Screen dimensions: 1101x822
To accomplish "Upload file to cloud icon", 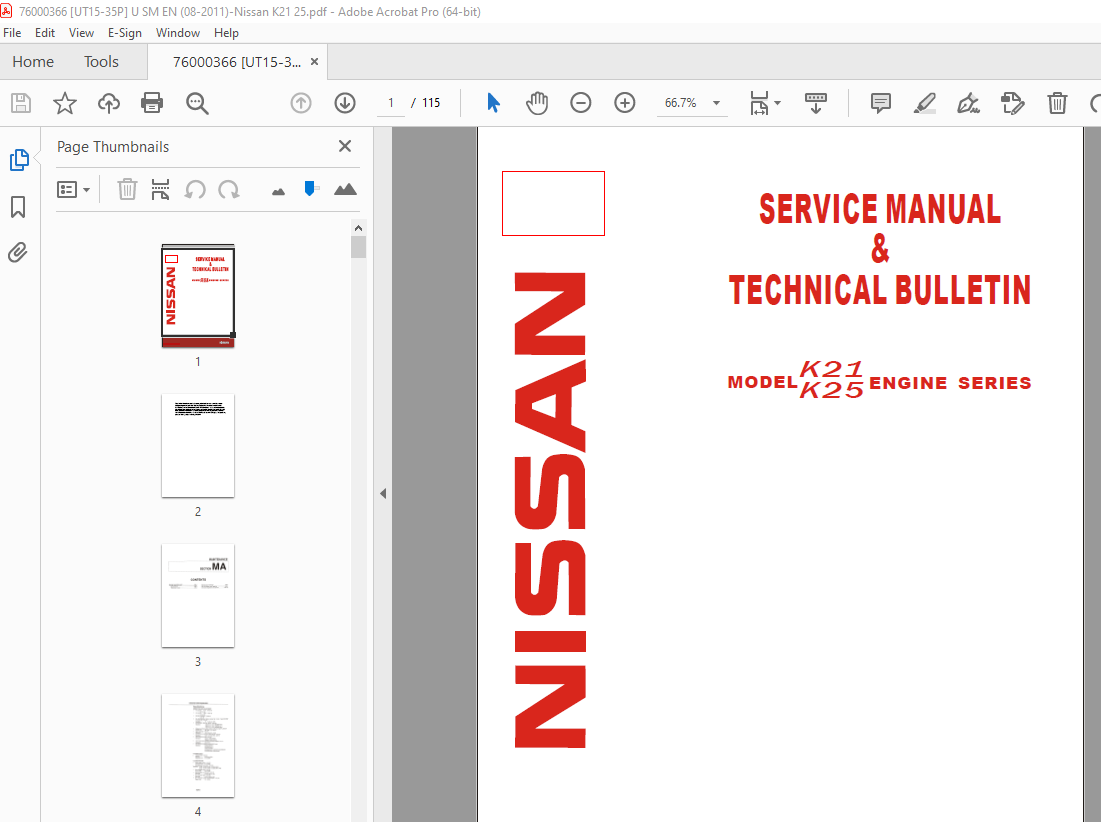I will coord(108,103).
